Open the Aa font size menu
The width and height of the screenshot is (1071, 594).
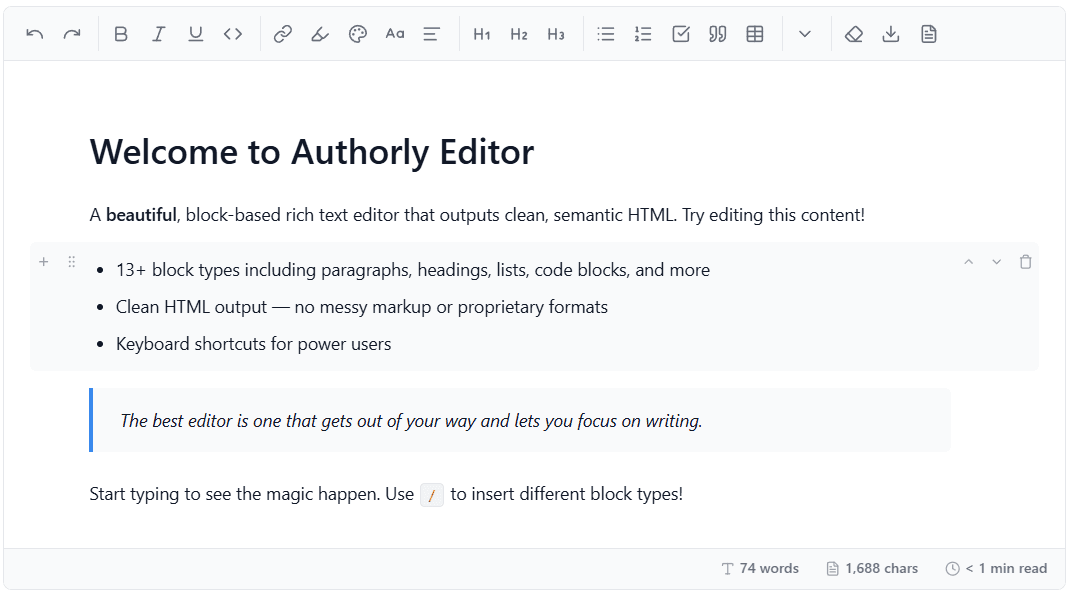point(395,34)
